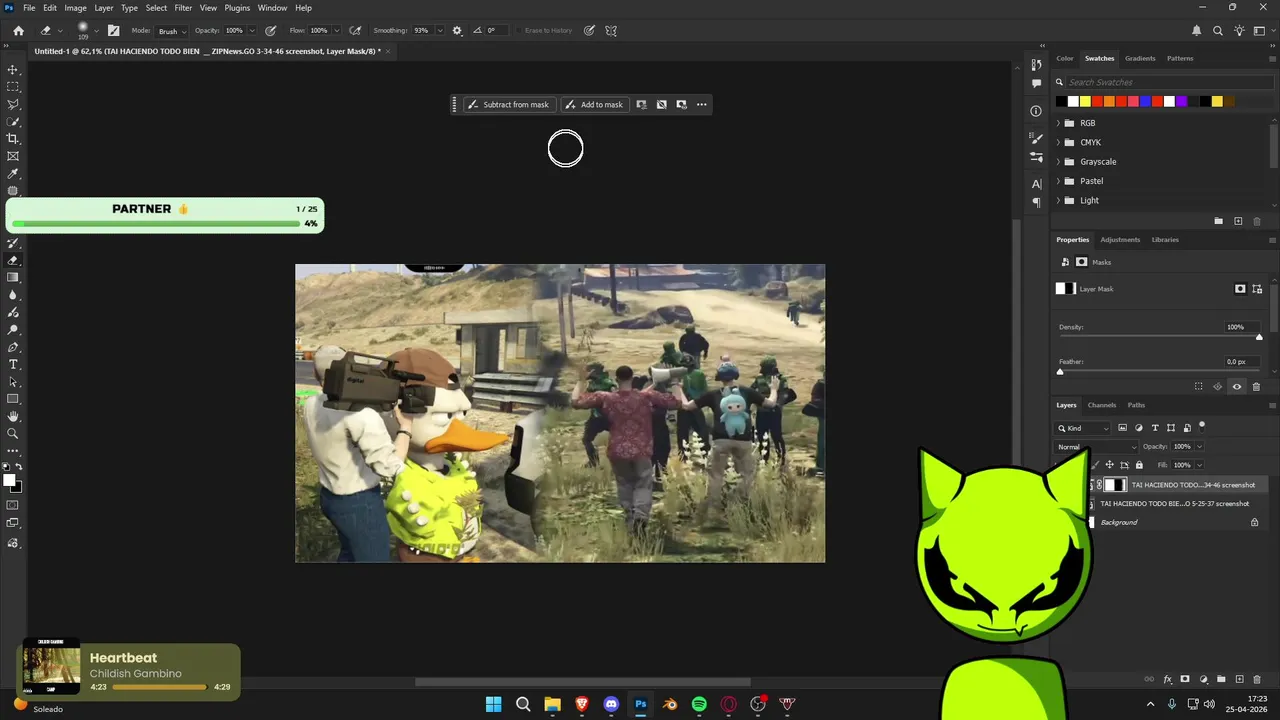Toggle Quick Mask mode

click(x=13, y=505)
